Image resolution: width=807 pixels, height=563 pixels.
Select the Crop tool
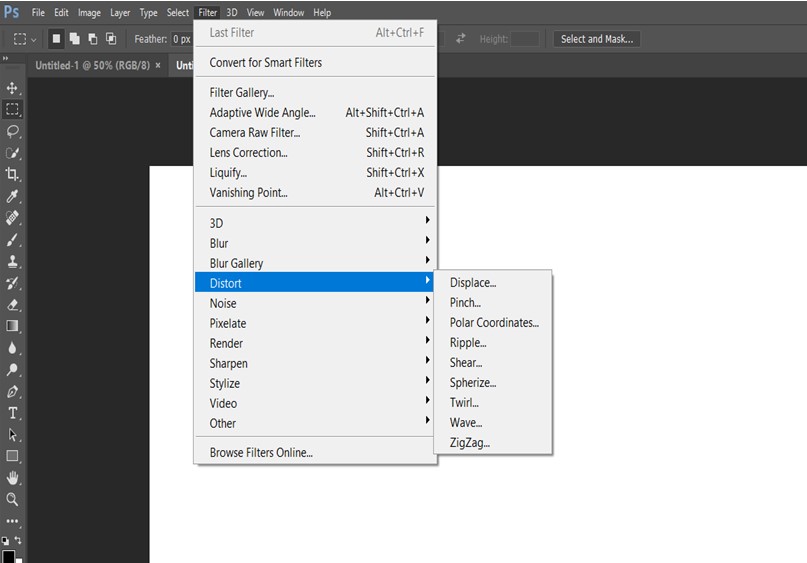12,174
